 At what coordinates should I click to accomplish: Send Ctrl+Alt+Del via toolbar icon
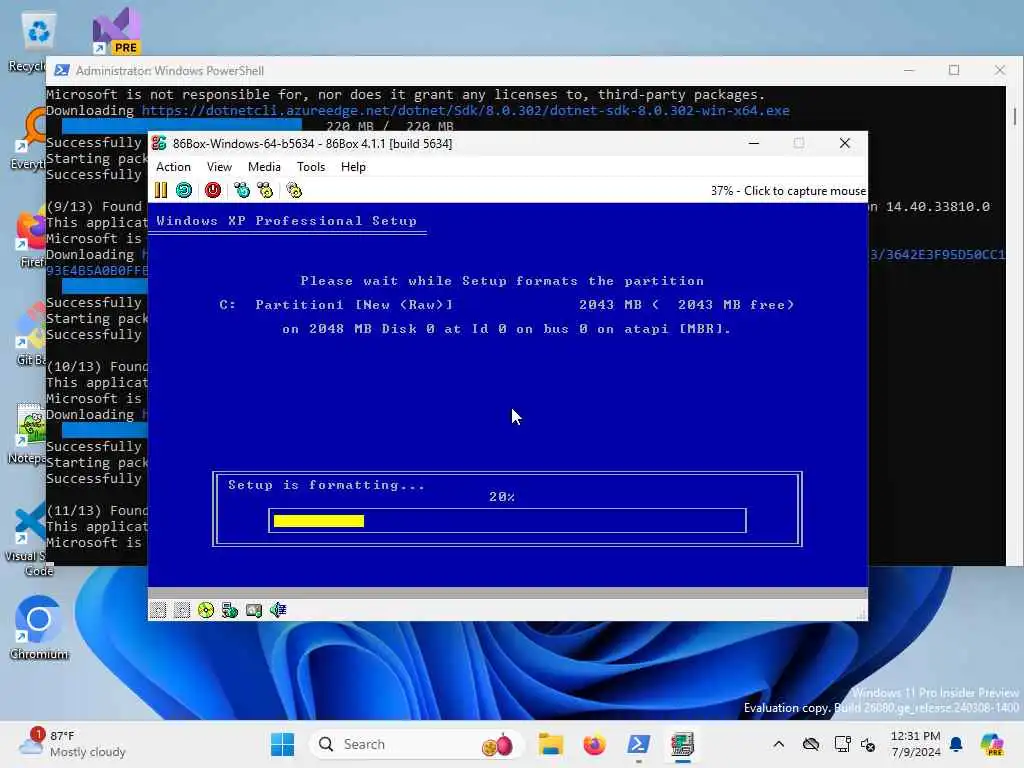coord(242,190)
